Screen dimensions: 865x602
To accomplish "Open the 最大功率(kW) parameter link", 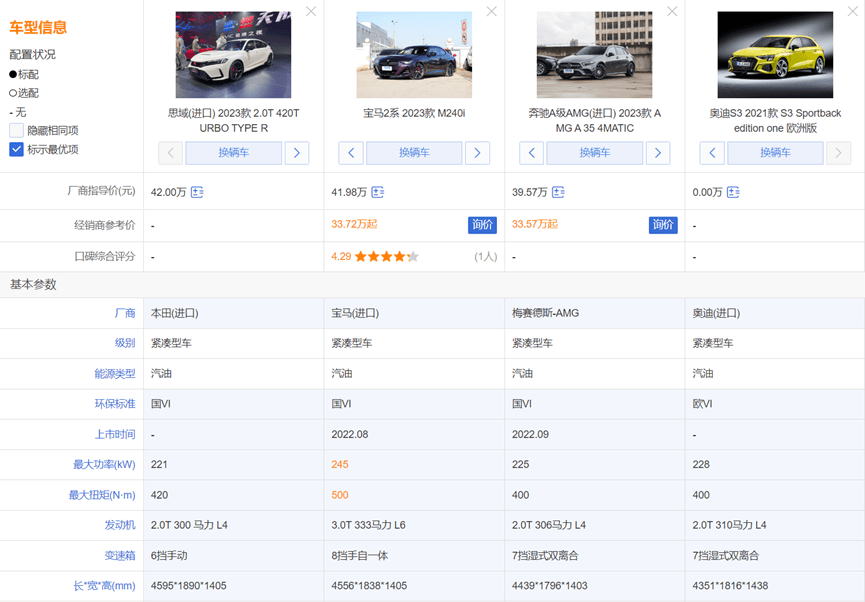I will [104, 464].
